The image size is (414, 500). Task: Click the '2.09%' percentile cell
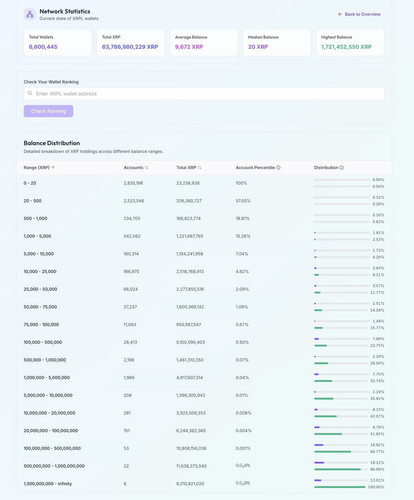click(x=242, y=289)
